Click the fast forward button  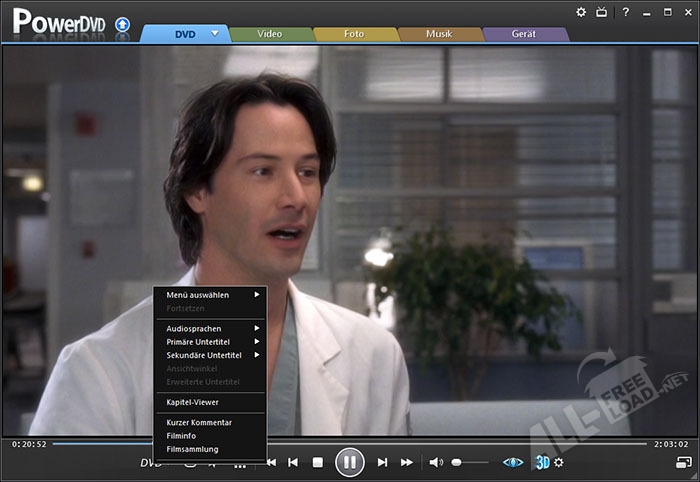407,462
